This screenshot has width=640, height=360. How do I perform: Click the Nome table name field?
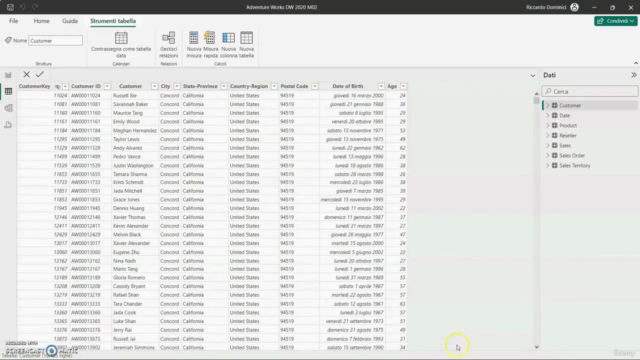pos(56,40)
